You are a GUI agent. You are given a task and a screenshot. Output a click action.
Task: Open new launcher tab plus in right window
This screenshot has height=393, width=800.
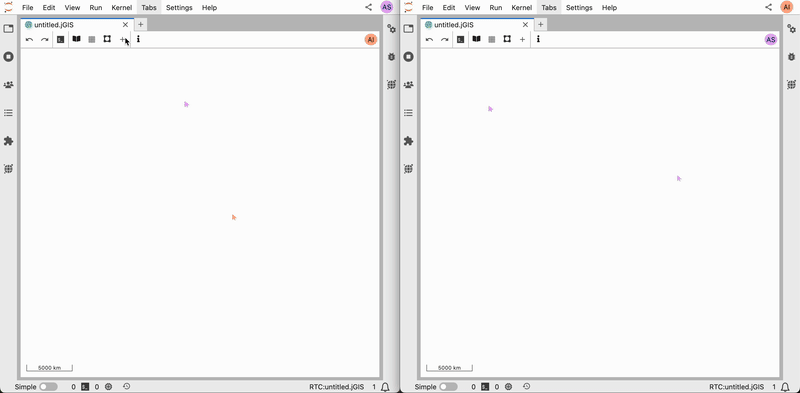(541, 24)
